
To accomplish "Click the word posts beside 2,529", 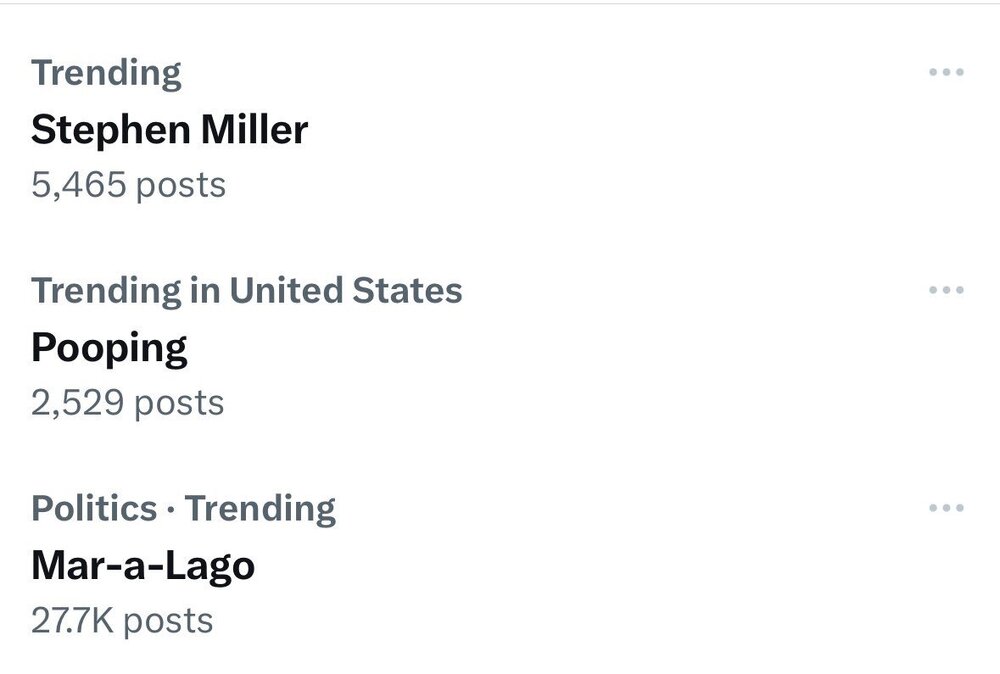I will click(x=179, y=403).
